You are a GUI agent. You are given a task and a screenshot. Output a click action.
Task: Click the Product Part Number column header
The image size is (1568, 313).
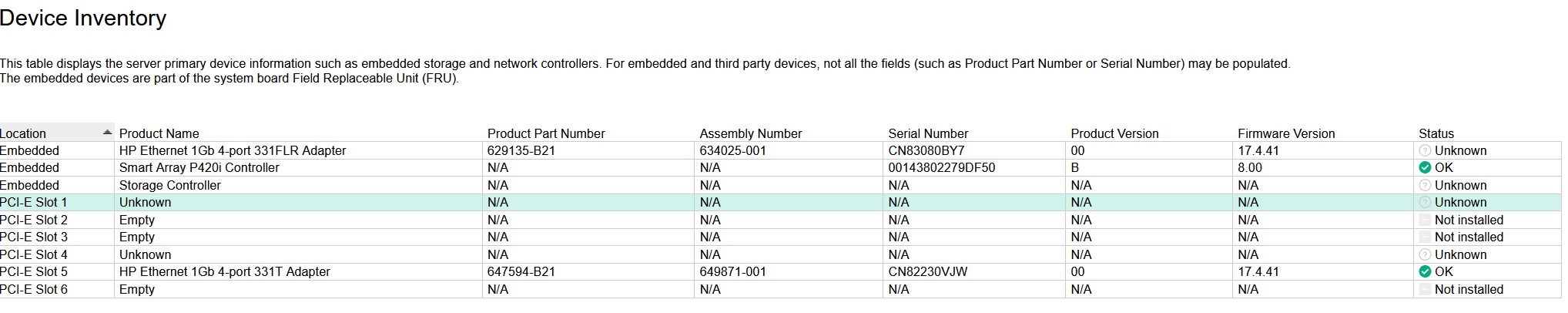[546, 133]
